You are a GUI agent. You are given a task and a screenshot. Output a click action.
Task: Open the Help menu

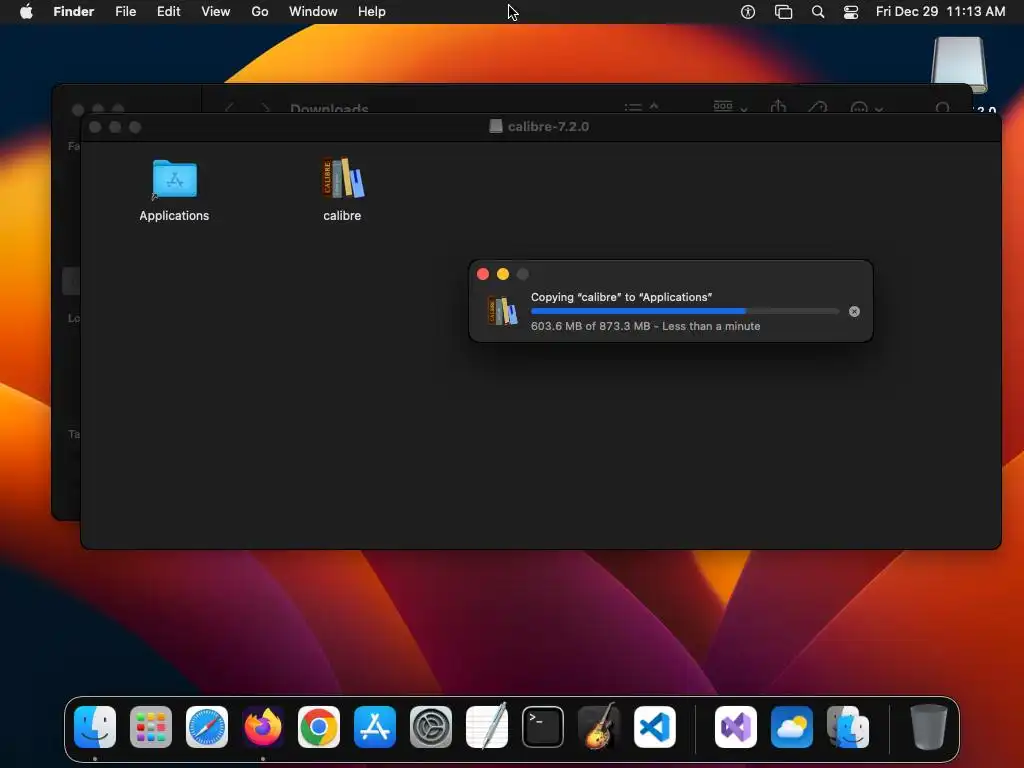coord(372,12)
